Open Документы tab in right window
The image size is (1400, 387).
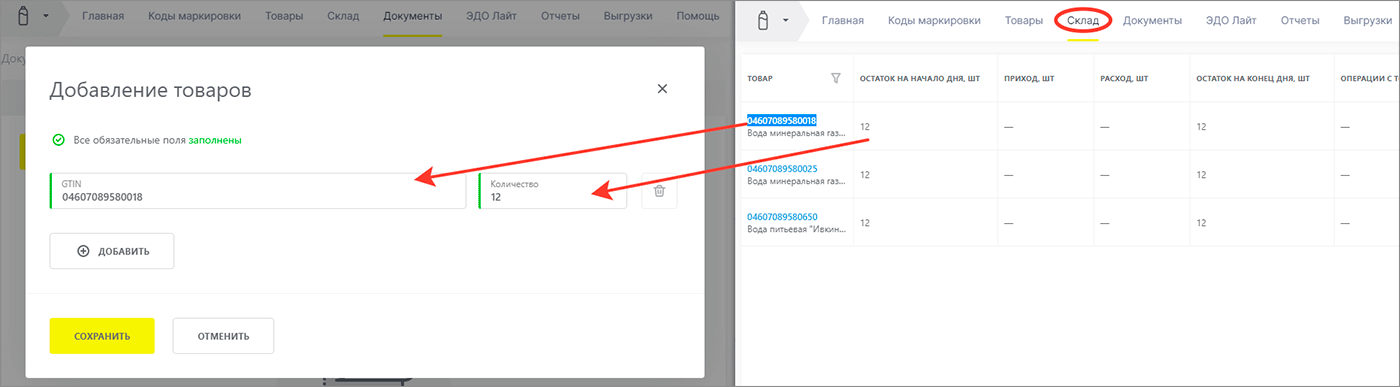(1152, 20)
